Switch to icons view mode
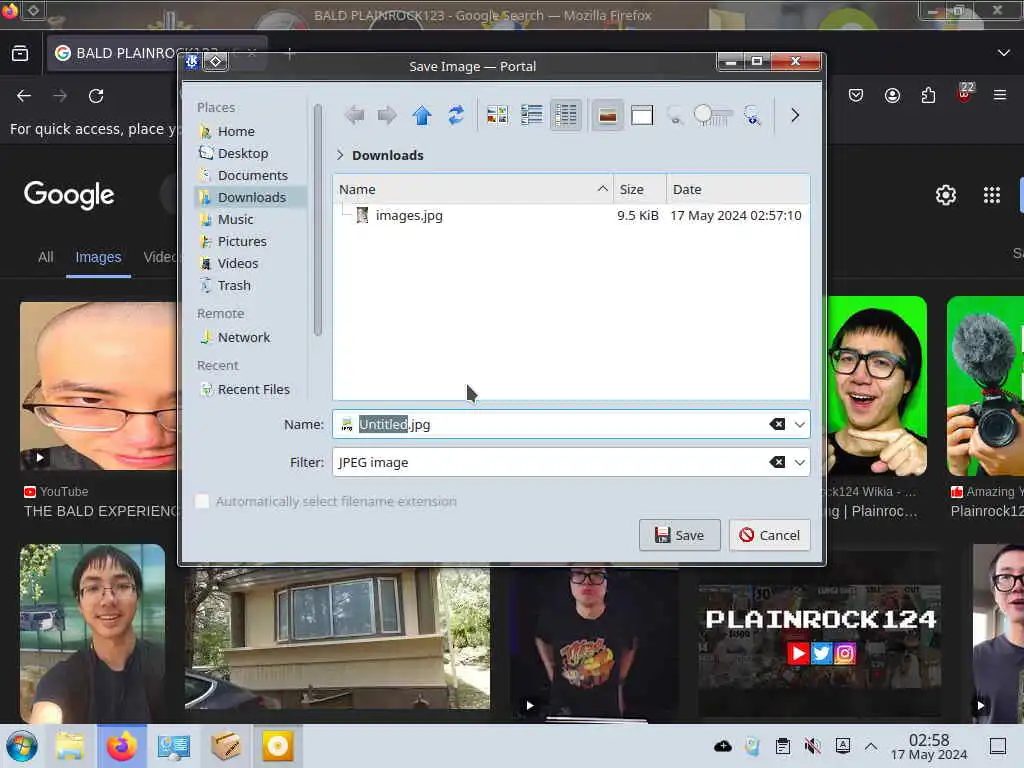The width and height of the screenshot is (1024, 768). coord(498,116)
